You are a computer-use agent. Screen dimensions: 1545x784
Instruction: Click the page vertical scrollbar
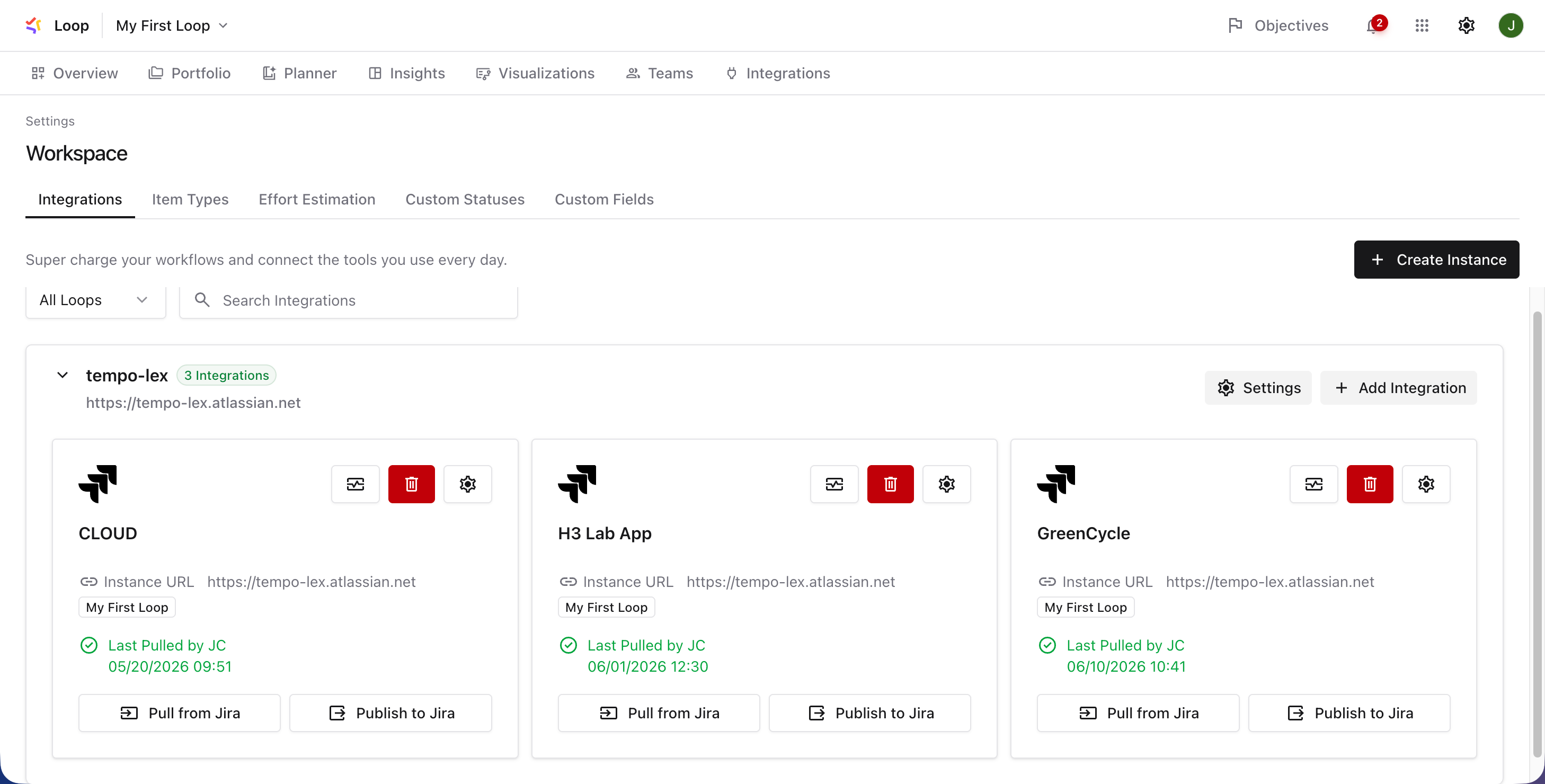tap(1537, 534)
